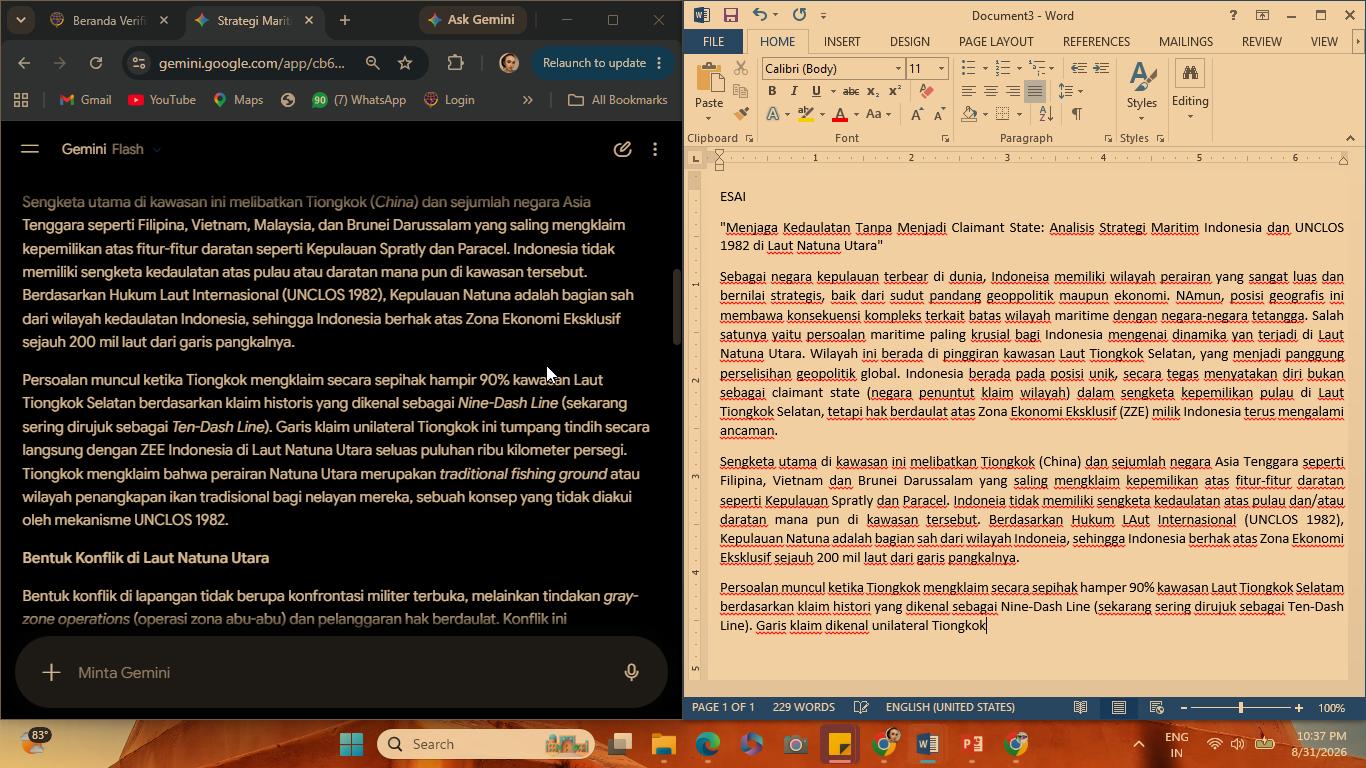Image resolution: width=1366 pixels, height=768 pixels.
Task: Toggle Justify paragraph alignment
Action: [x=1035, y=91]
